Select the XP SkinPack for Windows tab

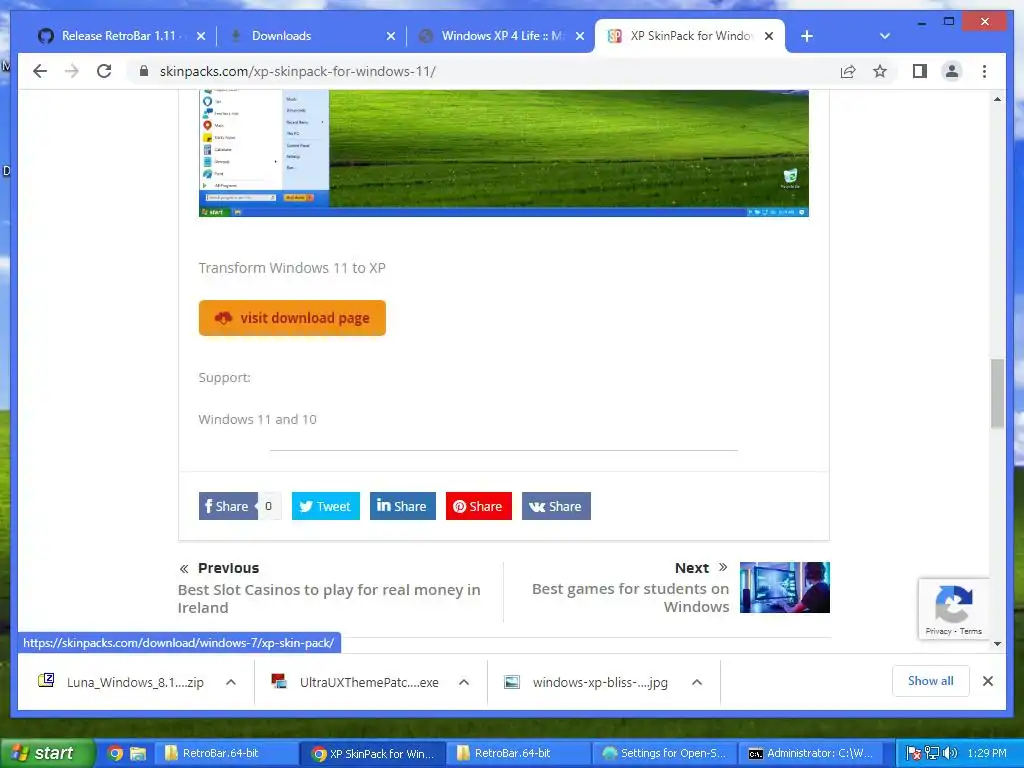click(x=690, y=36)
